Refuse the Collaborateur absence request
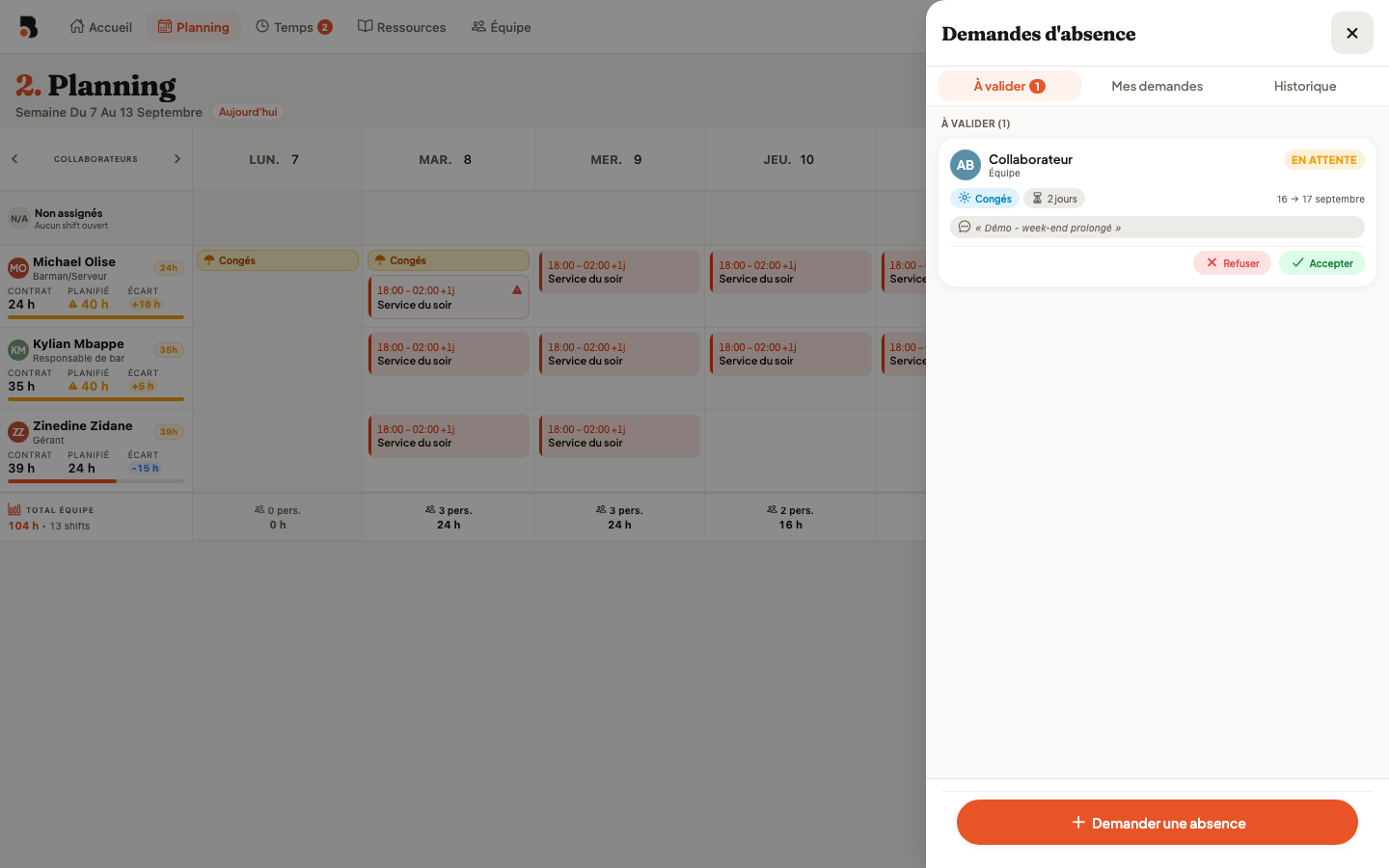Viewport: 1389px width, 868px height. tap(1232, 263)
